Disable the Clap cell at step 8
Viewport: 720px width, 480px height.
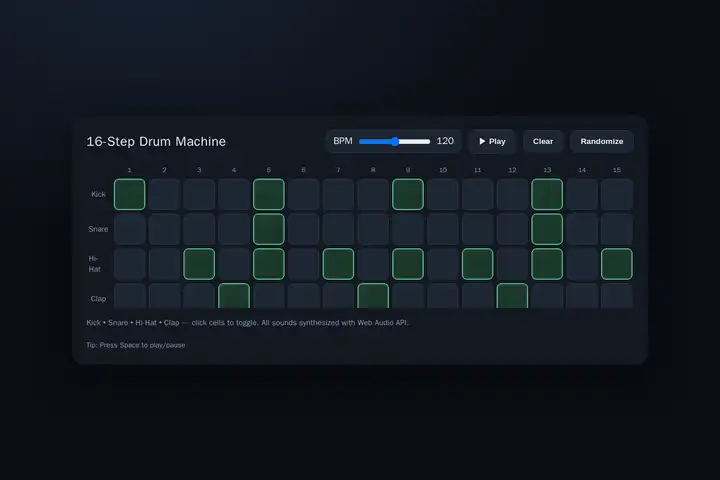click(373, 296)
